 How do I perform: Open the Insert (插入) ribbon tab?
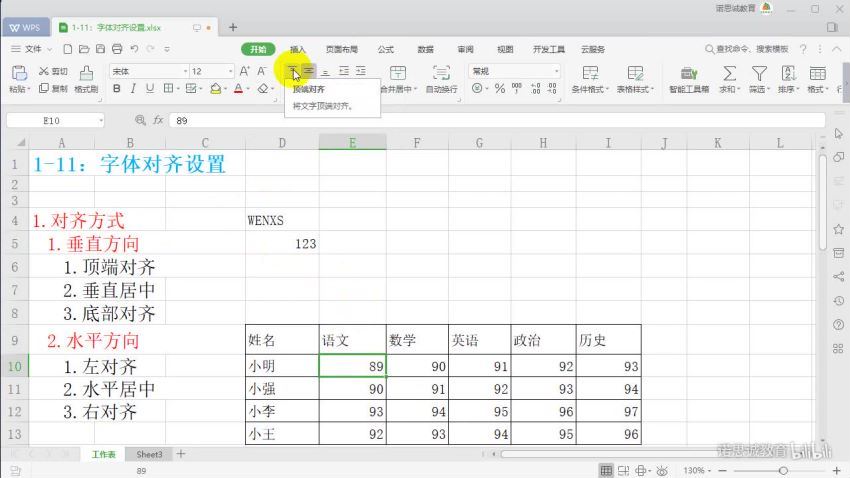(298, 49)
